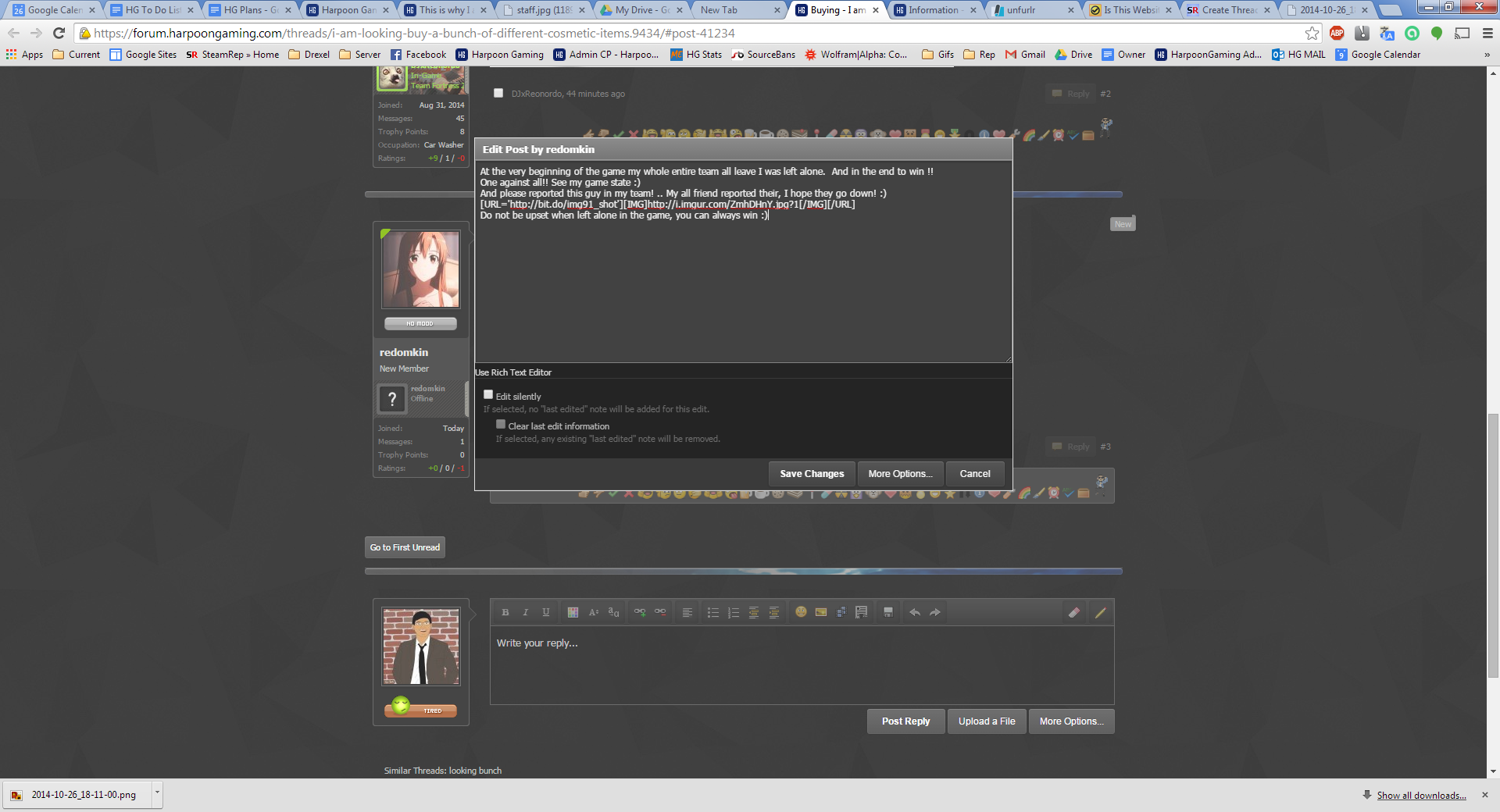1500x812 pixels.
Task: Apply underline in the reply editor
Action: click(546, 613)
